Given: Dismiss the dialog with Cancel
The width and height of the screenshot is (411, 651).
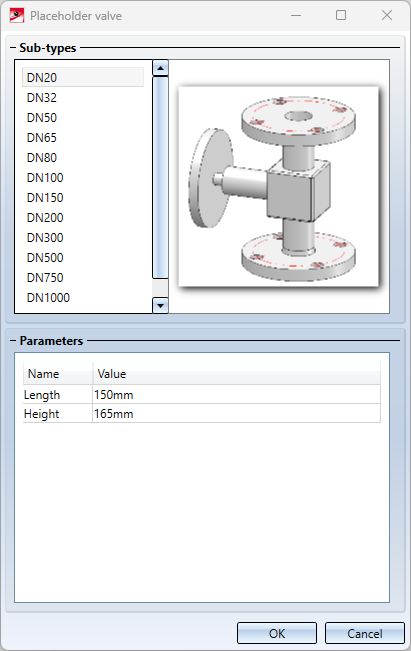Looking at the screenshot, I should [365, 633].
